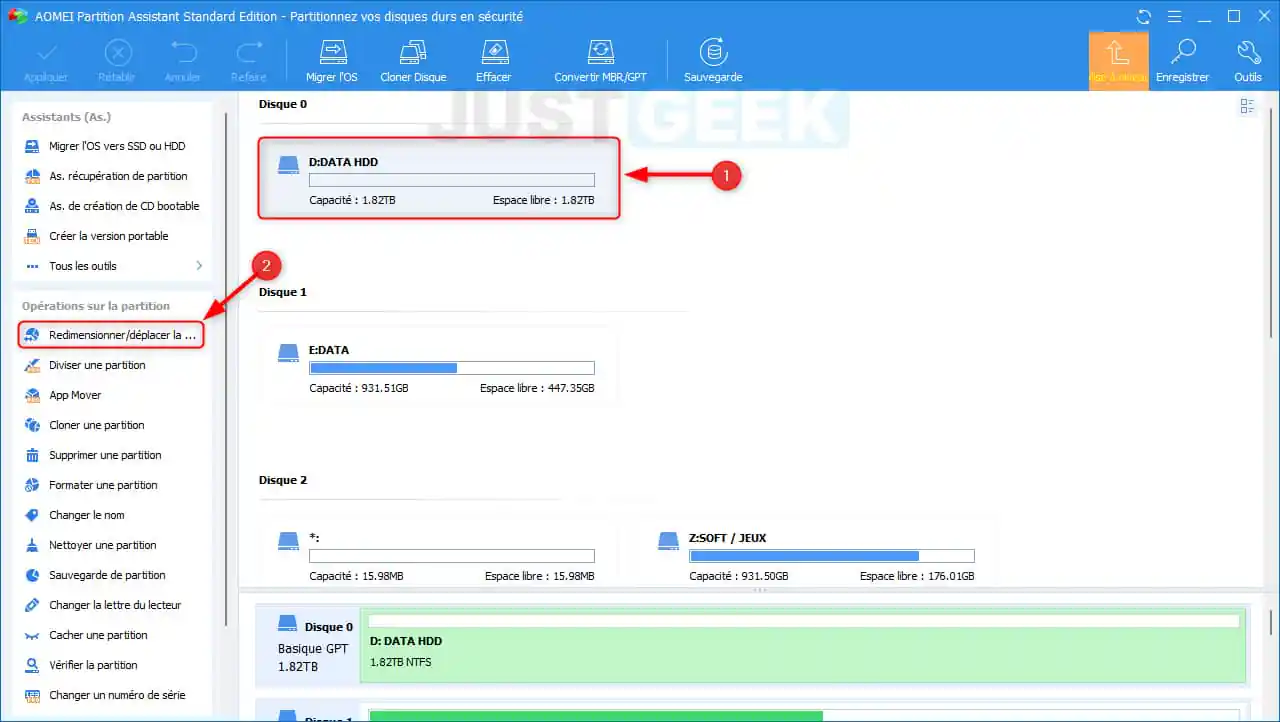Click the orange upgrade arrow button
This screenshot has height=722, width=1280.
(1118, 60)
